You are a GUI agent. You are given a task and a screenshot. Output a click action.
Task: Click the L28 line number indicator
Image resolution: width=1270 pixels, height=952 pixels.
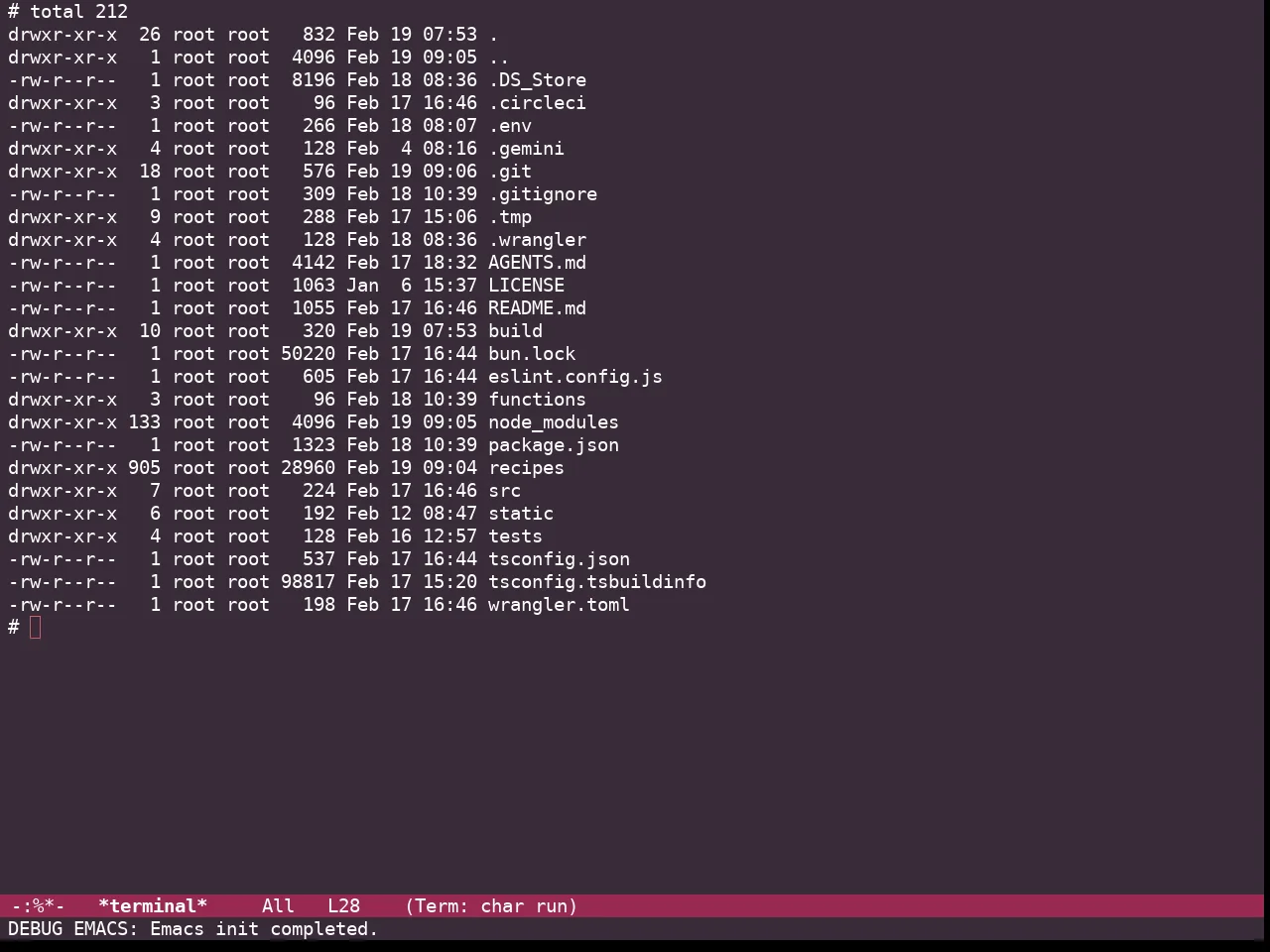(343, 906)
